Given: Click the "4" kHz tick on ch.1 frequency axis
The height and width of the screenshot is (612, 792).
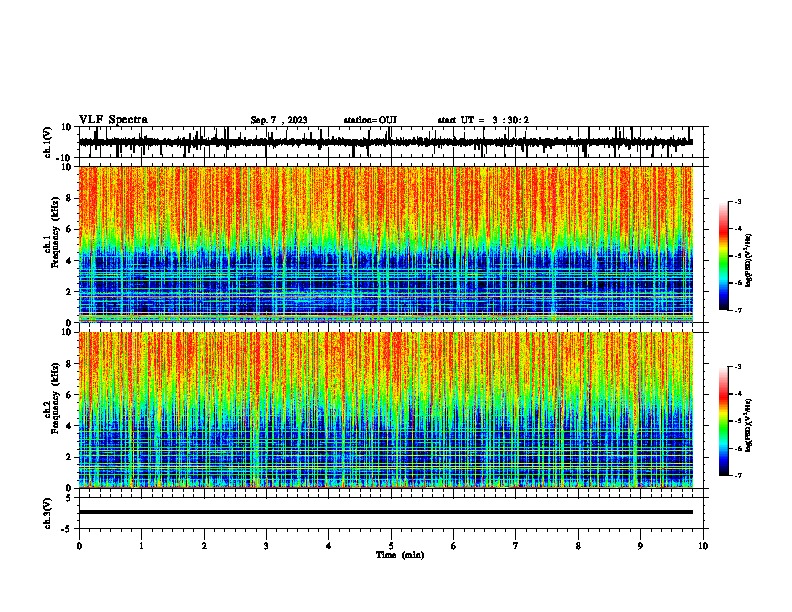Looking at the screenshot, I should 69,261.
